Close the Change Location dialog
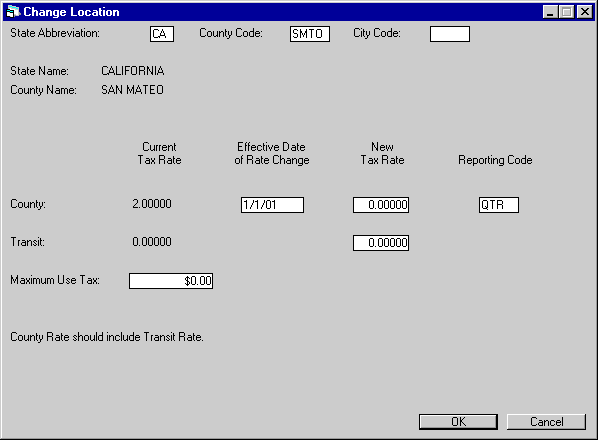 coord(585,12)
